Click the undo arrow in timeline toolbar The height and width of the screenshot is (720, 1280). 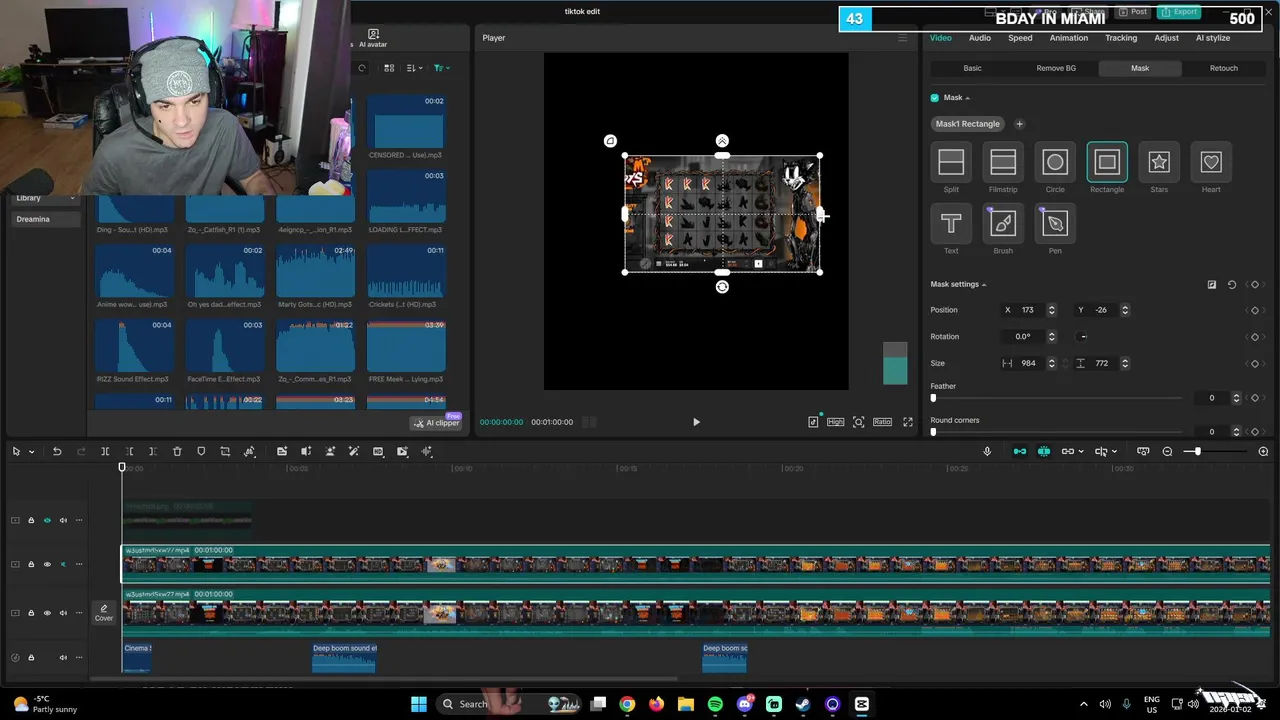pyautogui.click(x=57, y=452)
